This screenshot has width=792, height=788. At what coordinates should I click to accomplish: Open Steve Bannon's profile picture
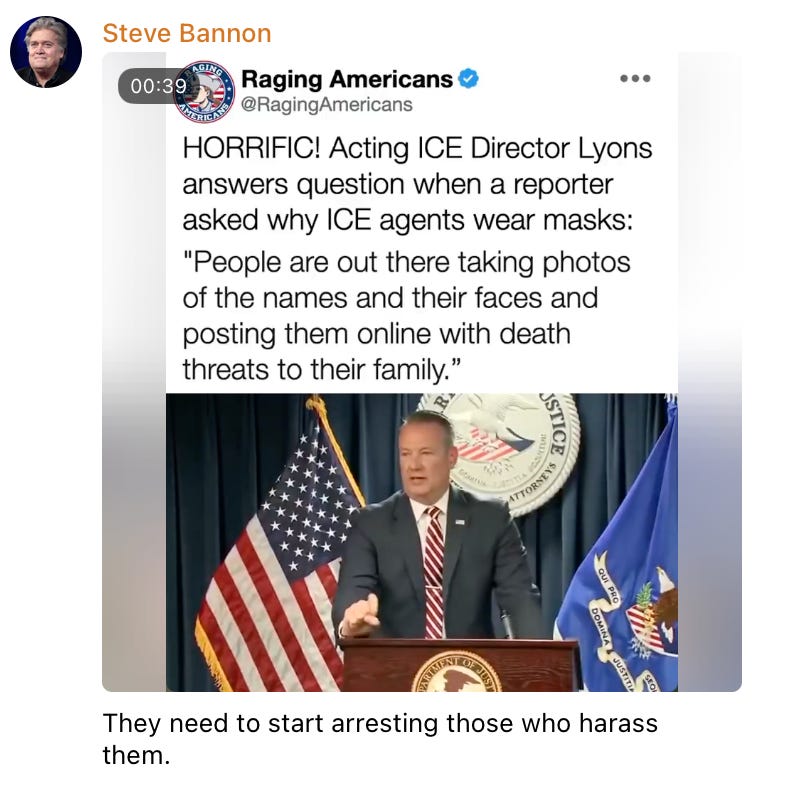[46, 52]
